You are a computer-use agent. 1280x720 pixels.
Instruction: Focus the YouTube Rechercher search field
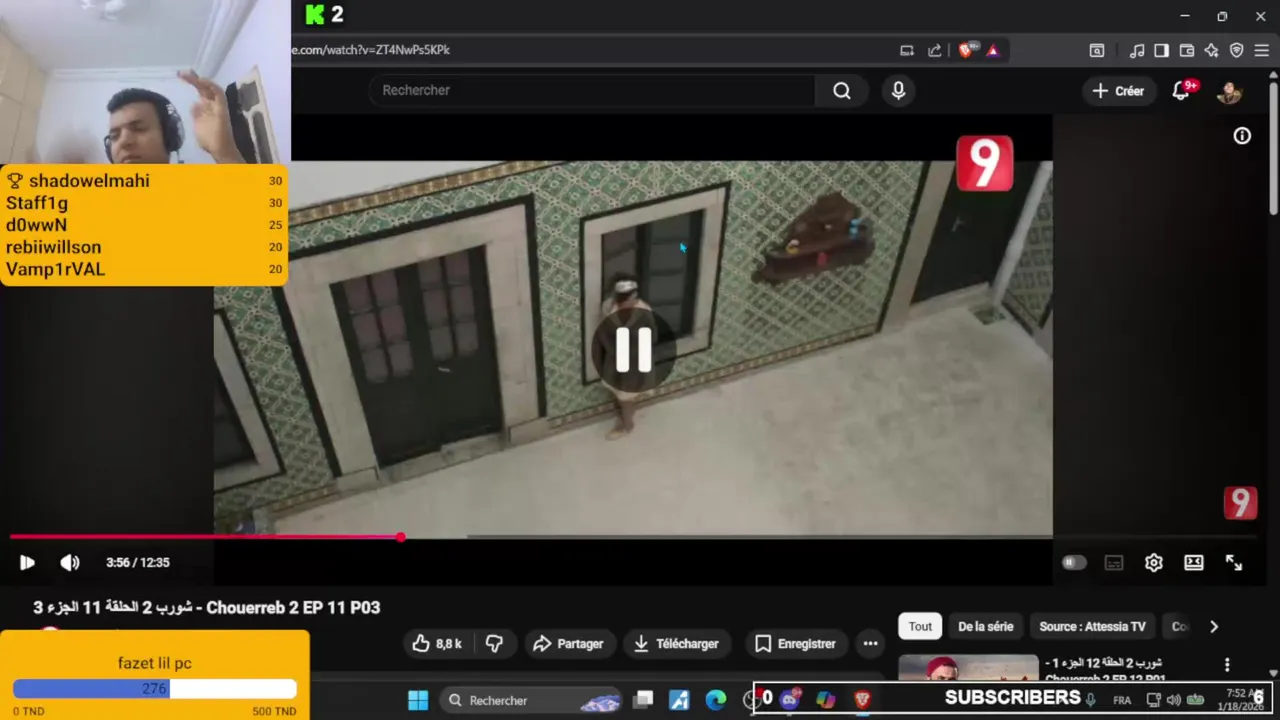[x=592, y=90]
